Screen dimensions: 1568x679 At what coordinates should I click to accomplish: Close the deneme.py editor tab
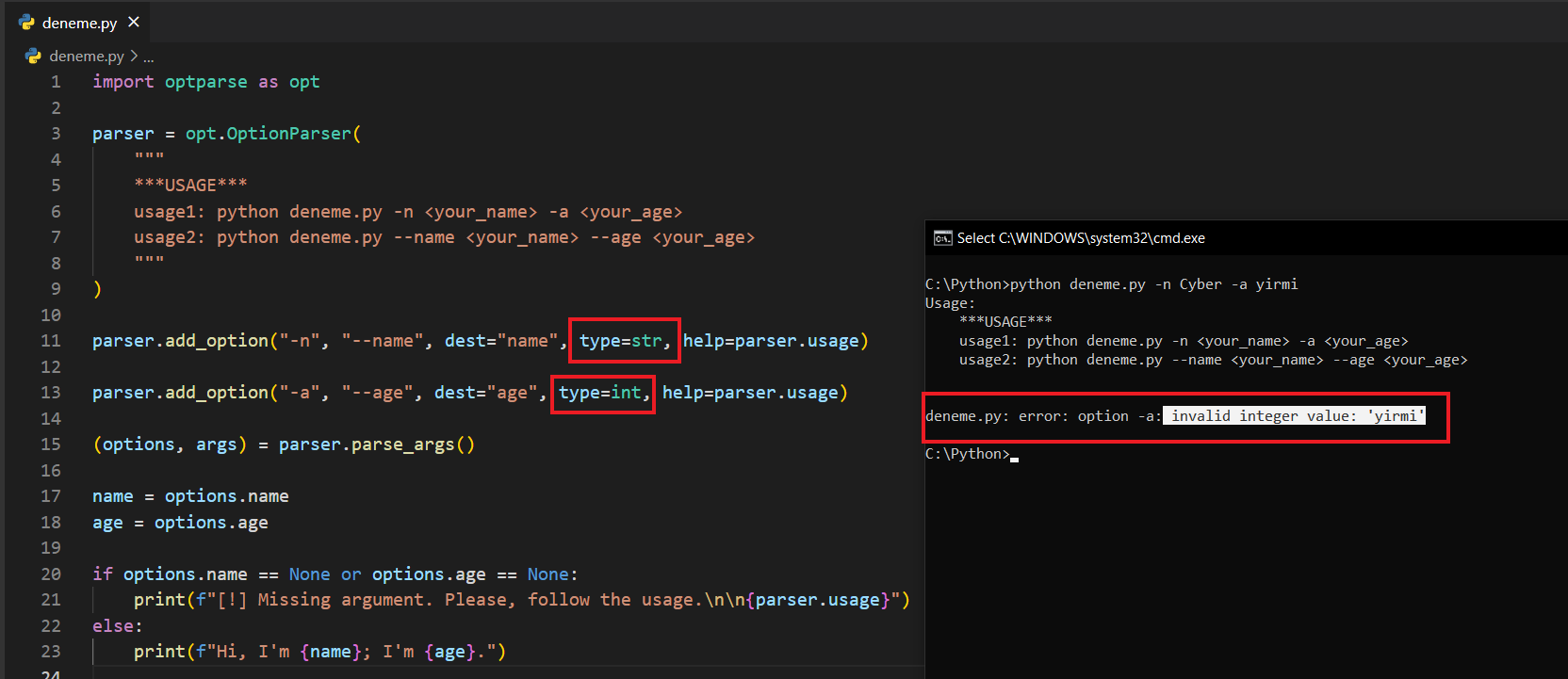point(134,22)
